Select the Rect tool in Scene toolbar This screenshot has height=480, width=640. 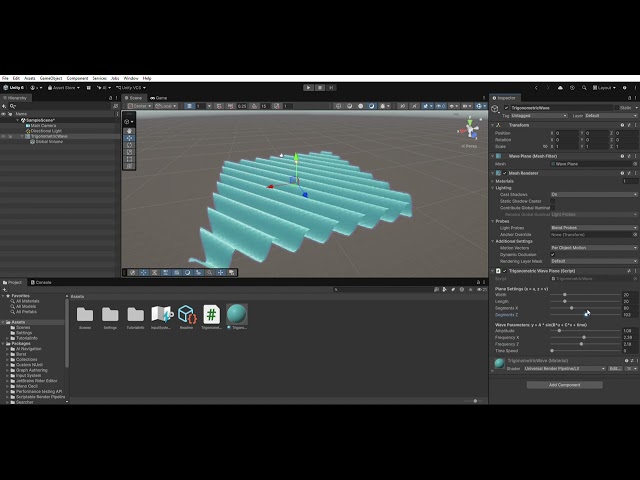coord(129,159)
